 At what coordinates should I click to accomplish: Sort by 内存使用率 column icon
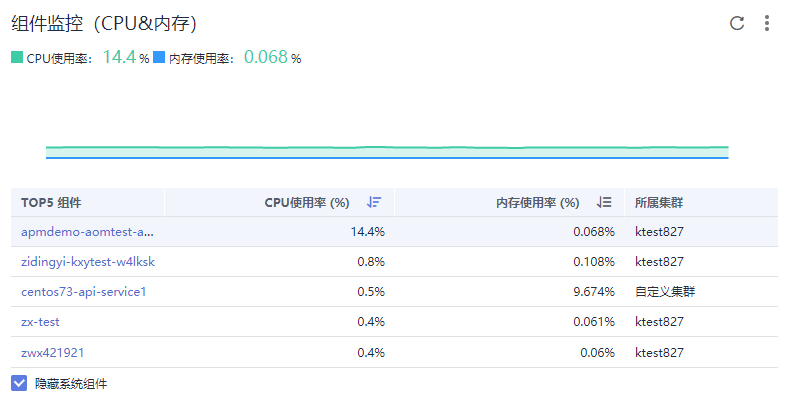(x=604, y=202)
